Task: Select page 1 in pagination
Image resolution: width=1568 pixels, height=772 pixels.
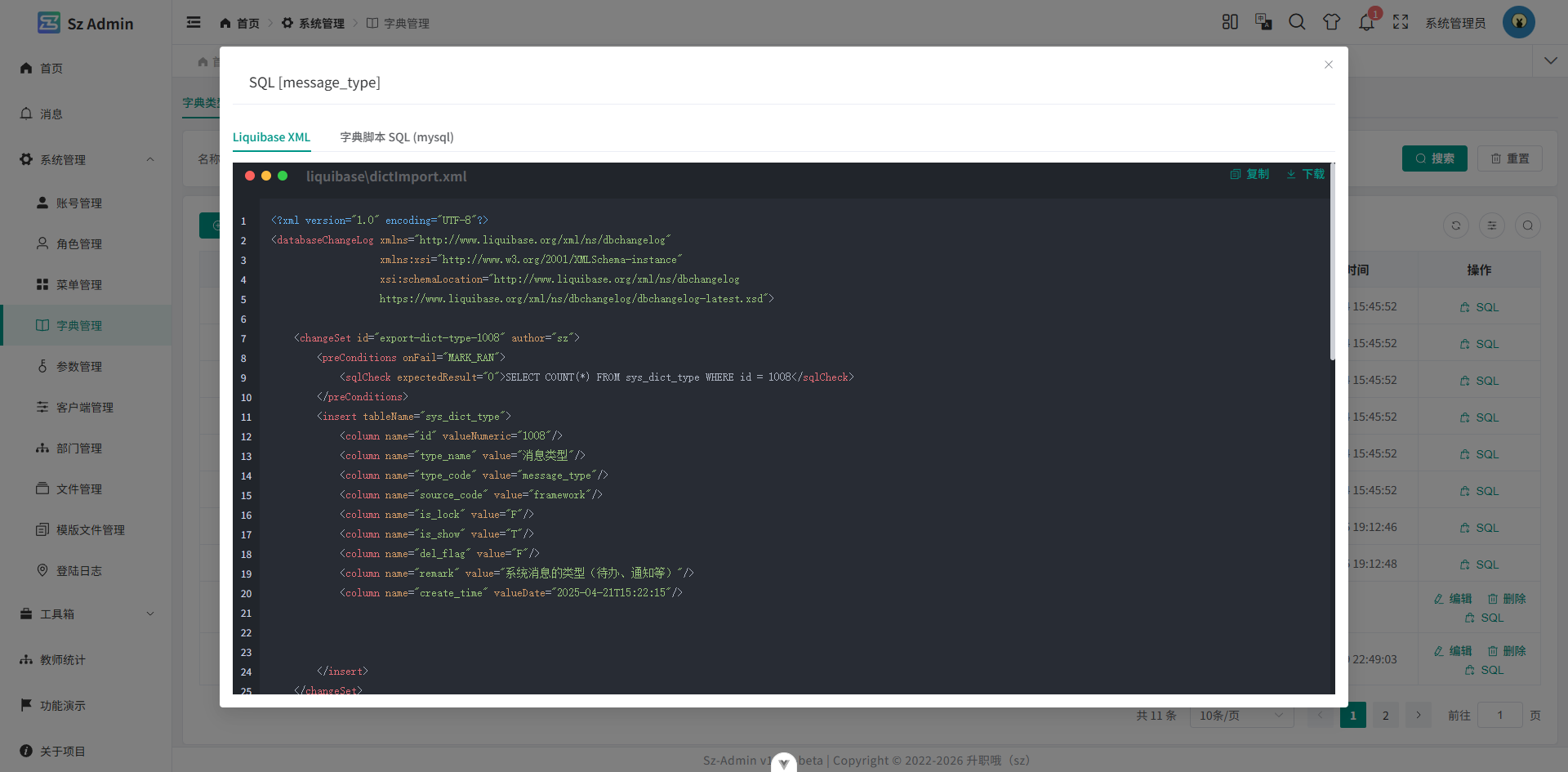Action: coord(1352,715)
